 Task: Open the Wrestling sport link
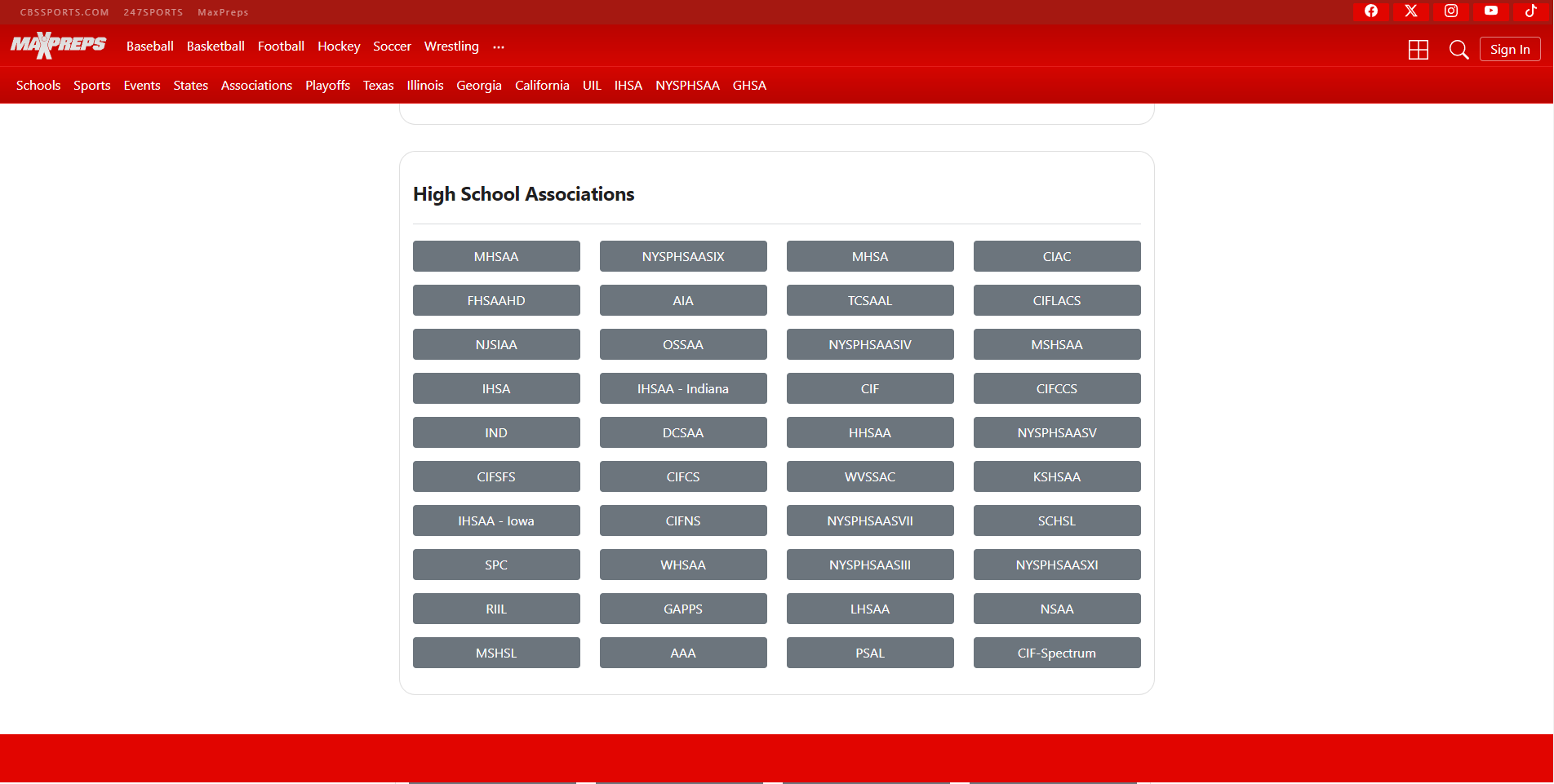451,47
